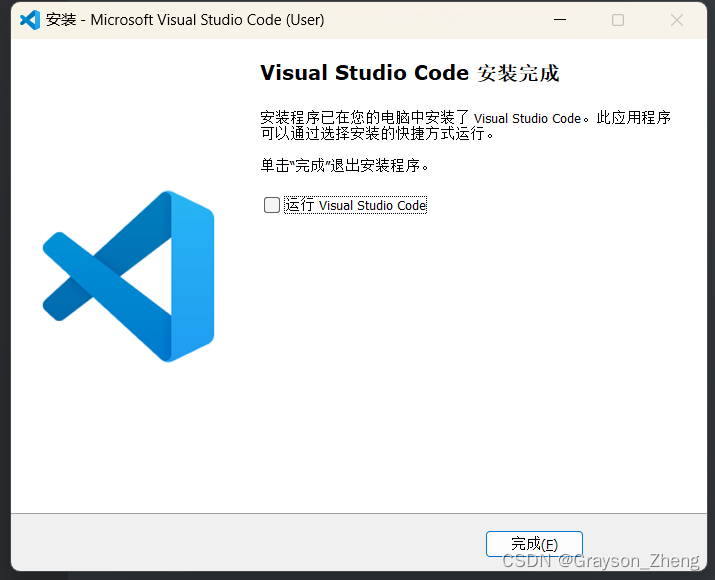Close the setup window with X
Image resolution: width=715 pixels, height=580 pixels.
[677, 20]
